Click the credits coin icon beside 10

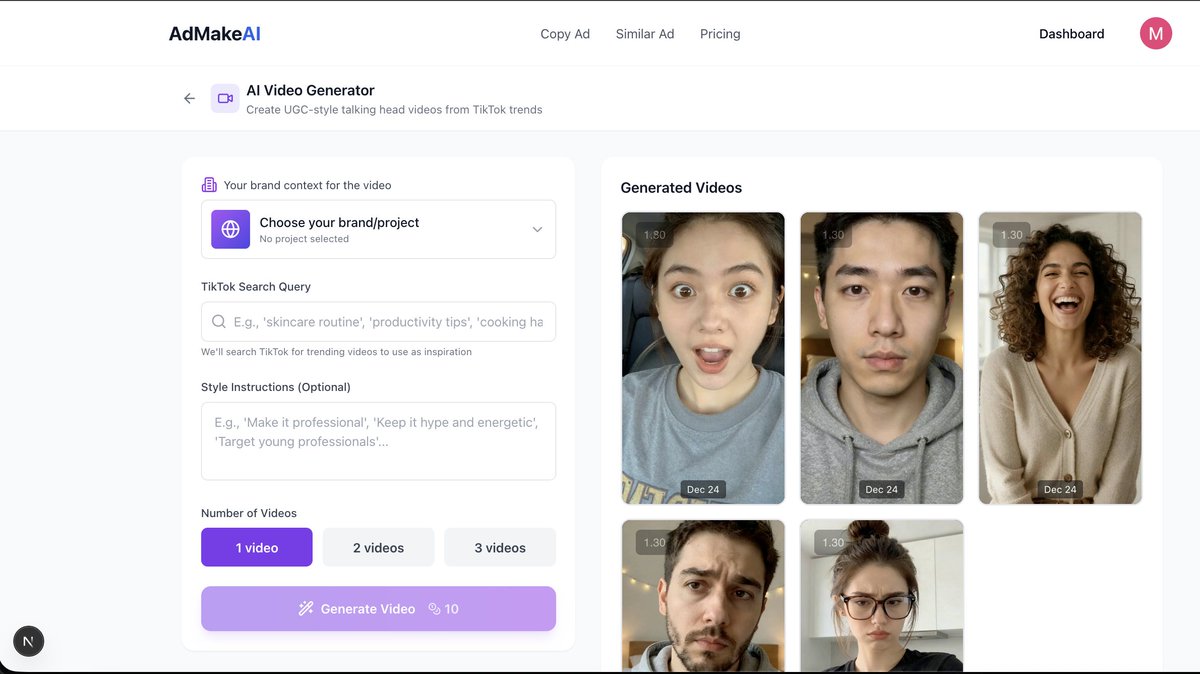[x=434, y=608]
